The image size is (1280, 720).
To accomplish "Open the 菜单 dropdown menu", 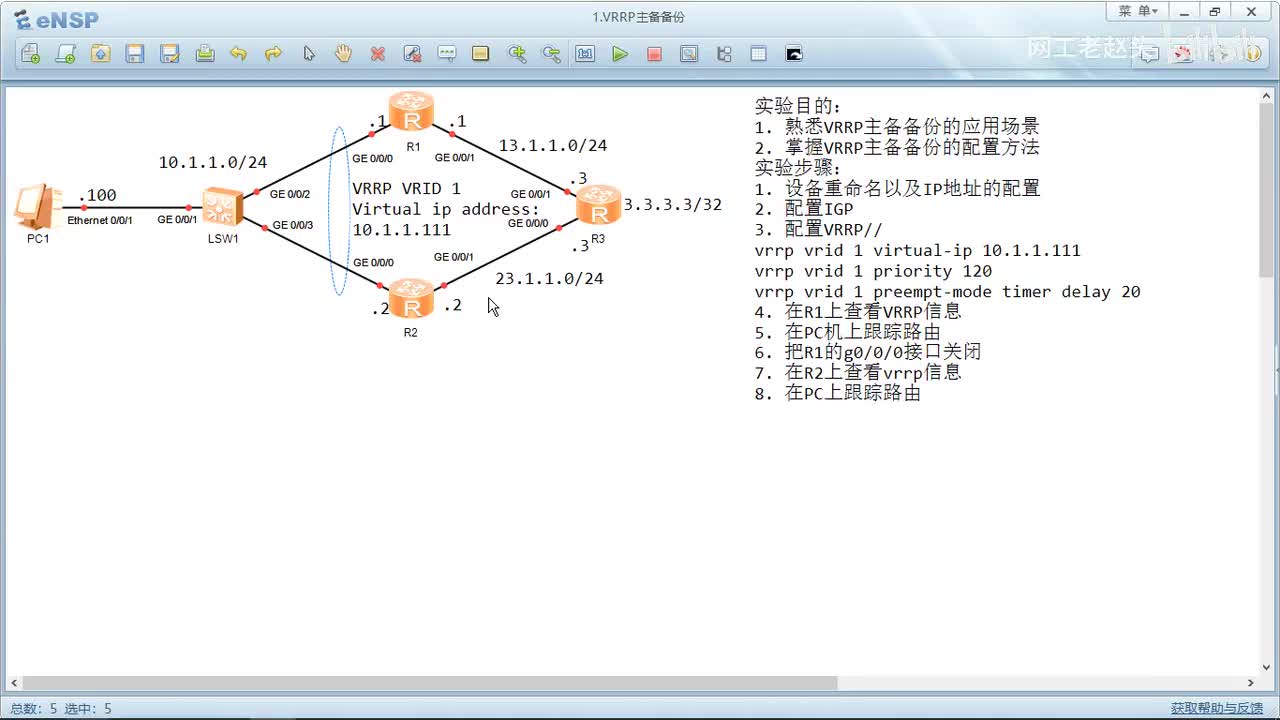I will [1138, 11].
